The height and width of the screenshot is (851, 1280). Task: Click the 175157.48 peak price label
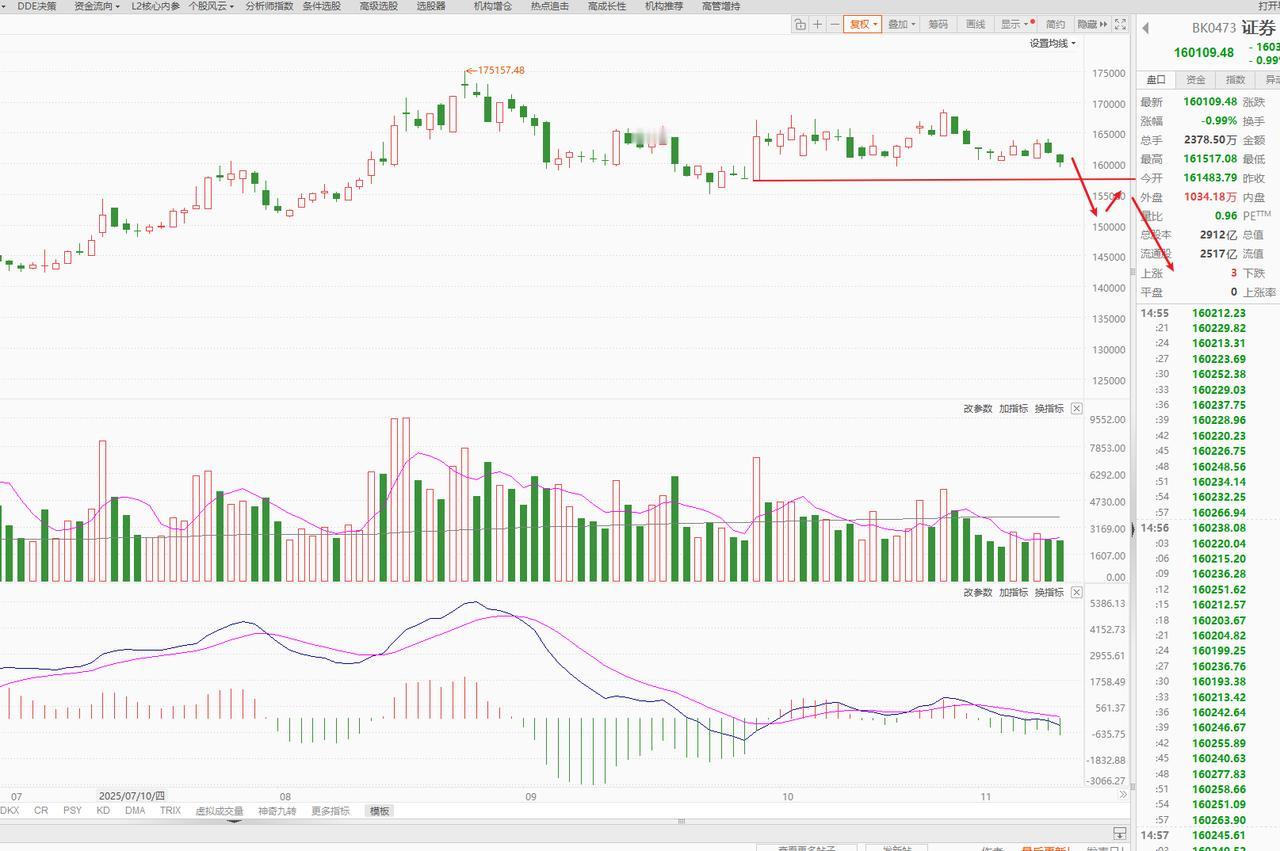(501, 70)
